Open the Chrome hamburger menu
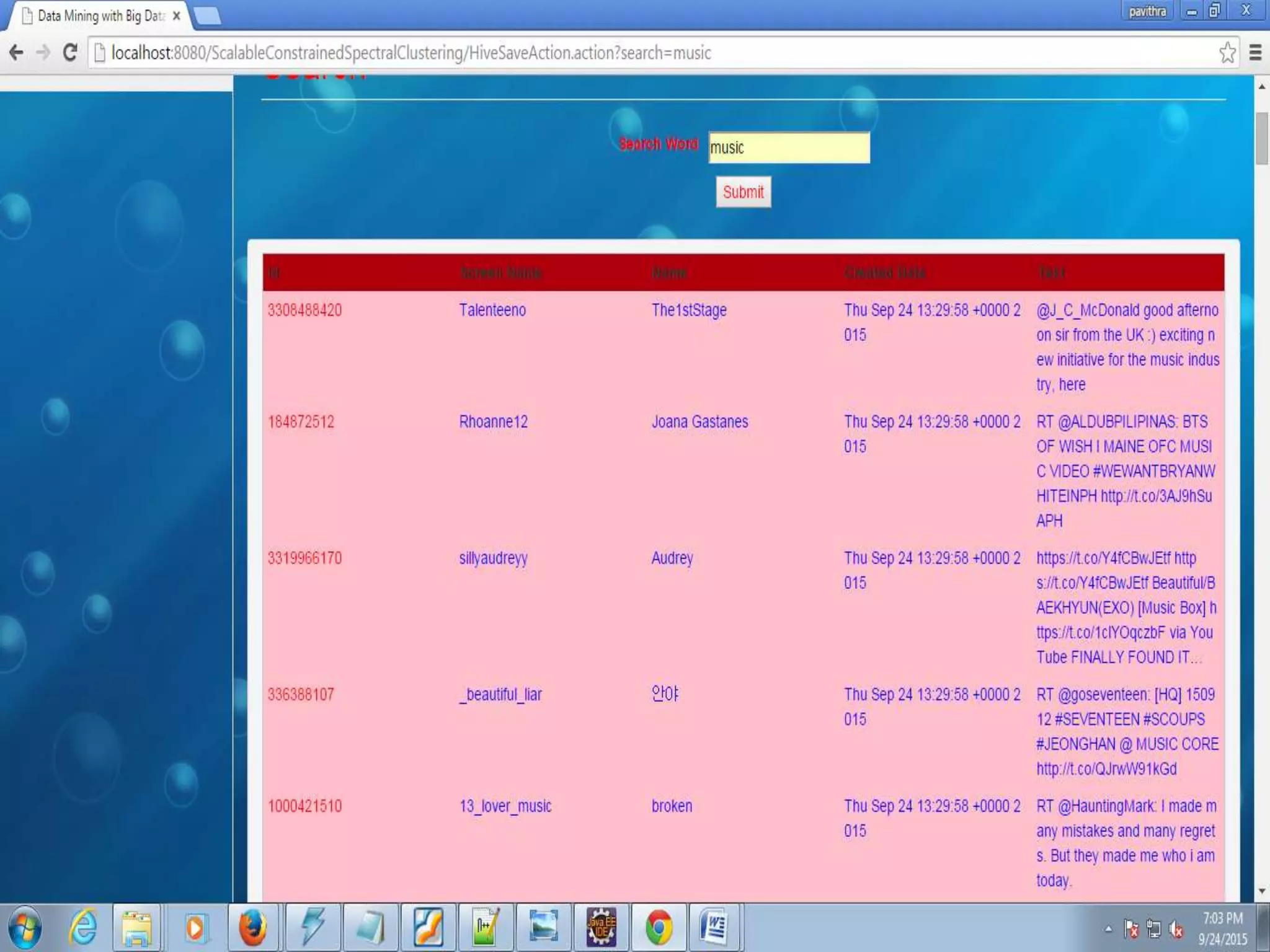 1255,53
